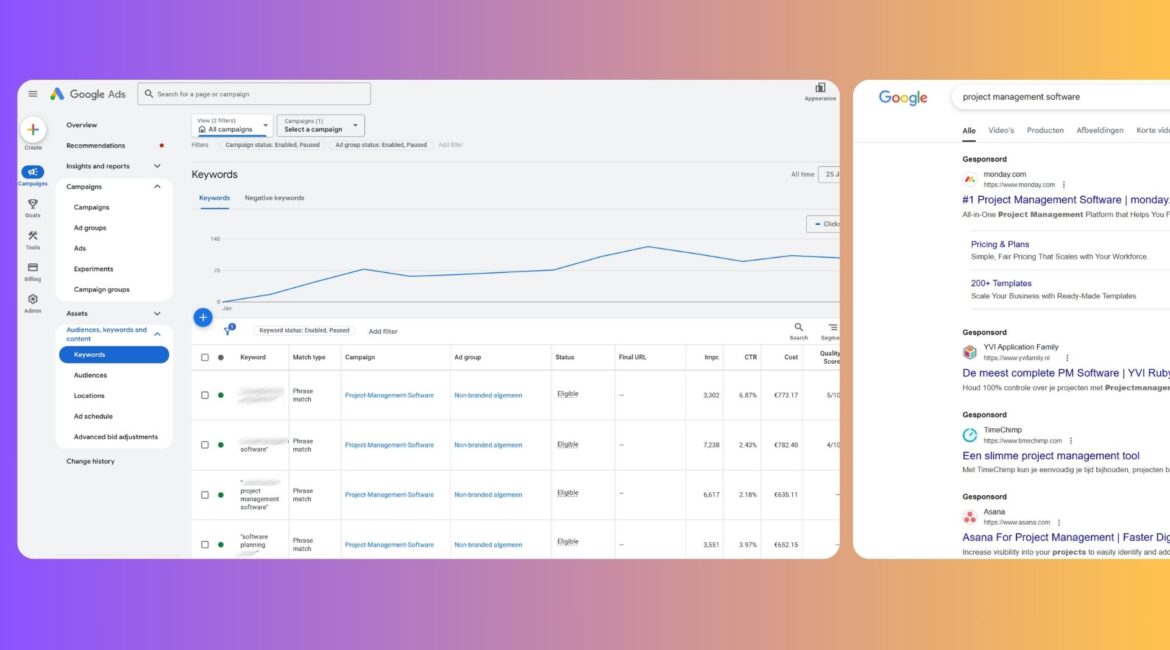
Task: Open the Overview page in sidebar
Action: [x=81, y=125]
